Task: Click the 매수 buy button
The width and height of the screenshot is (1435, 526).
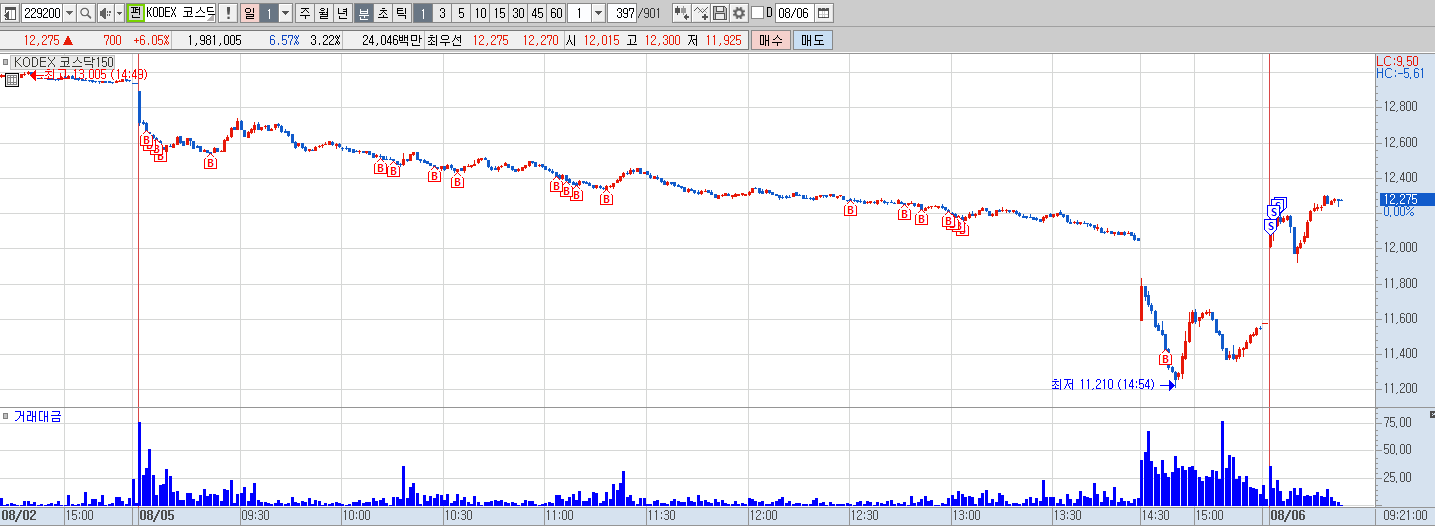Action: coord(771,40)
